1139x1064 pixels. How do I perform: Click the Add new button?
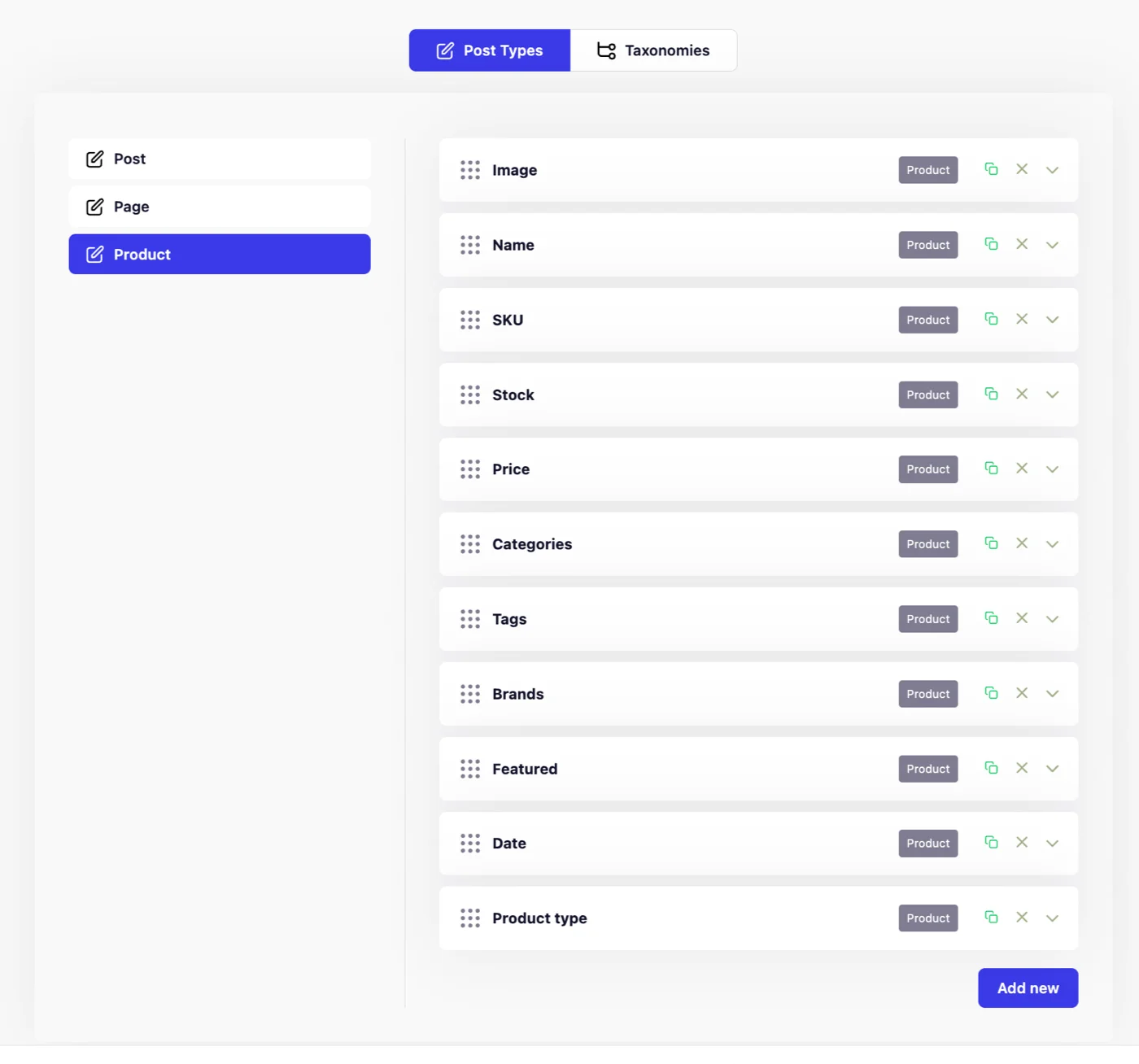click(x=1028, y=988)
